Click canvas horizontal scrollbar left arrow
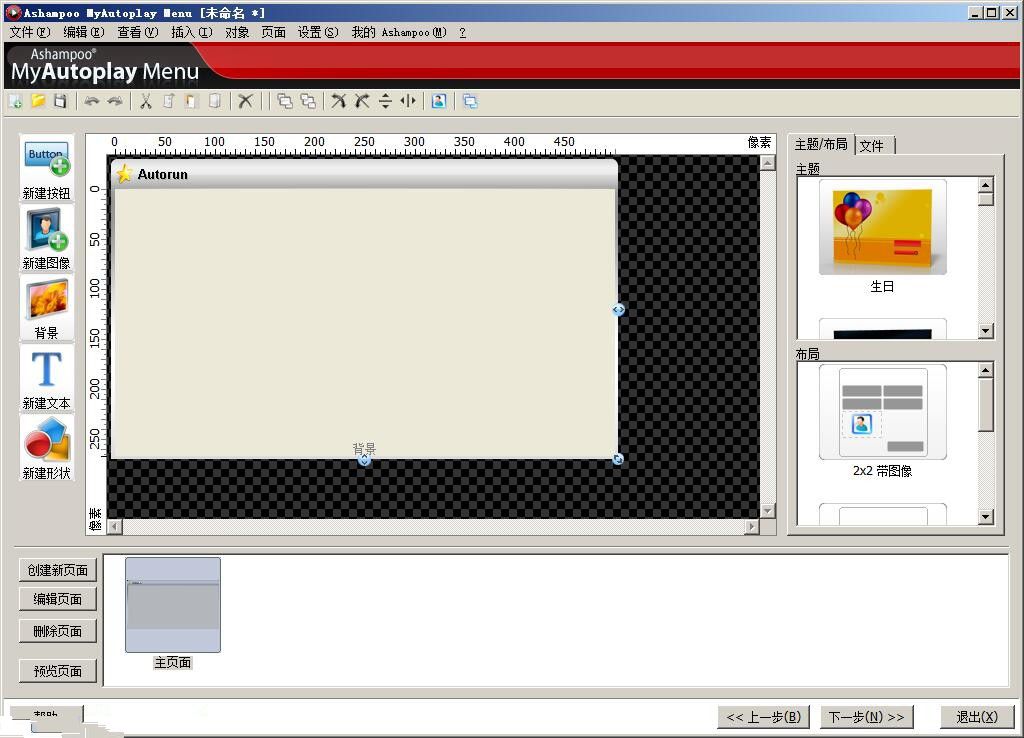 115,526
